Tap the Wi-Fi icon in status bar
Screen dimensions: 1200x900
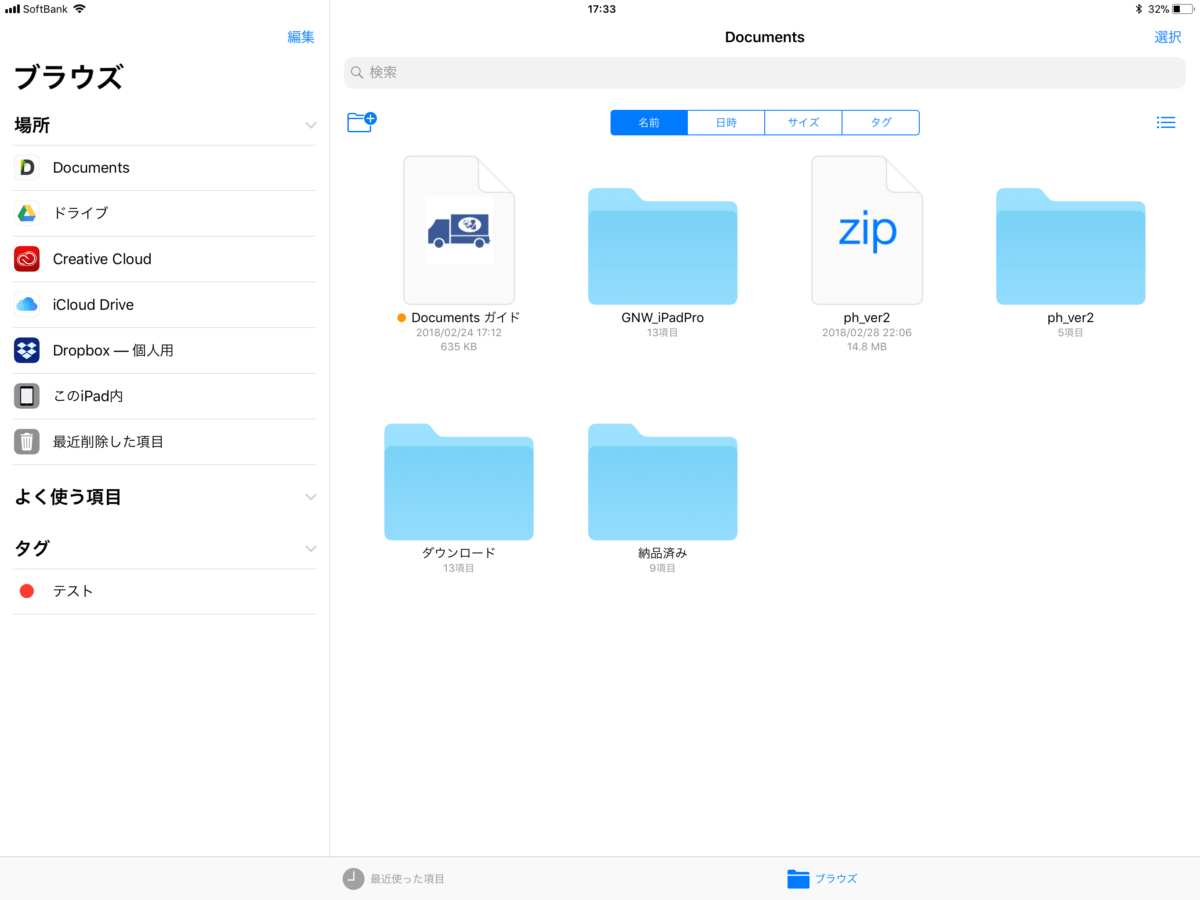pyautogui.click(x=79, y=9)
